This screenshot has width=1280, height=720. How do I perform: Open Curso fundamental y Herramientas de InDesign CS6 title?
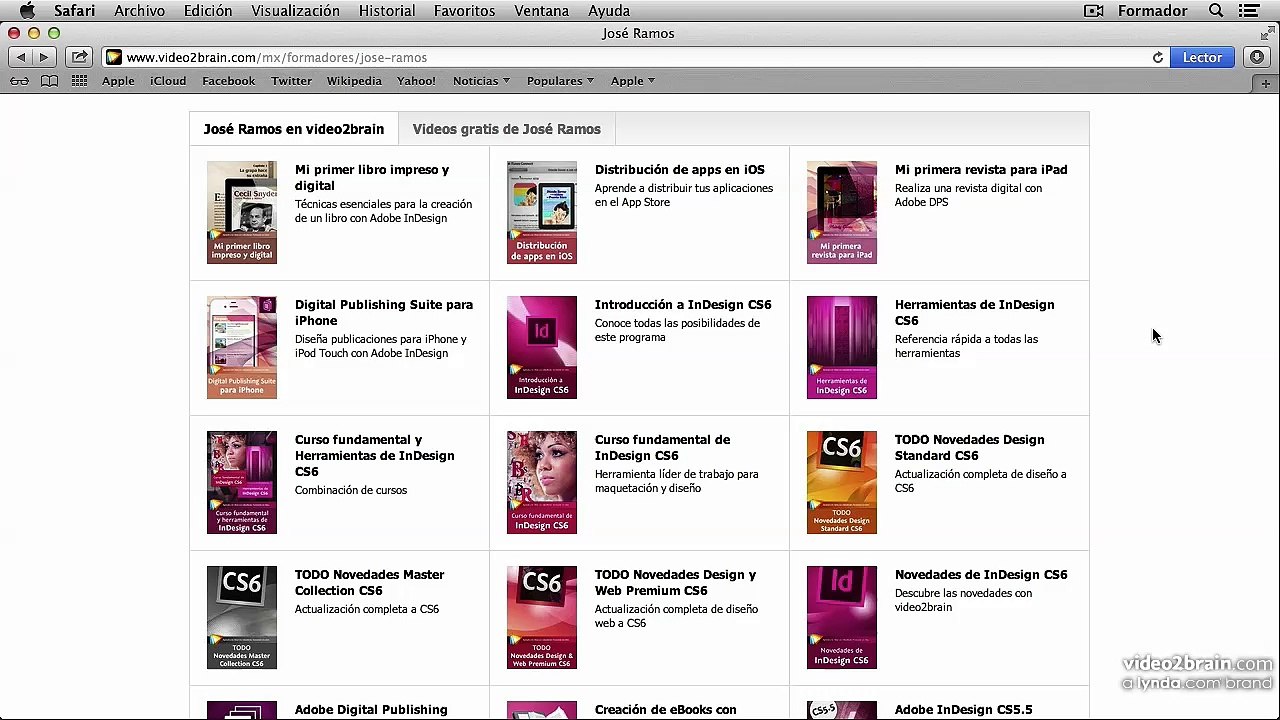pos(374,456)
